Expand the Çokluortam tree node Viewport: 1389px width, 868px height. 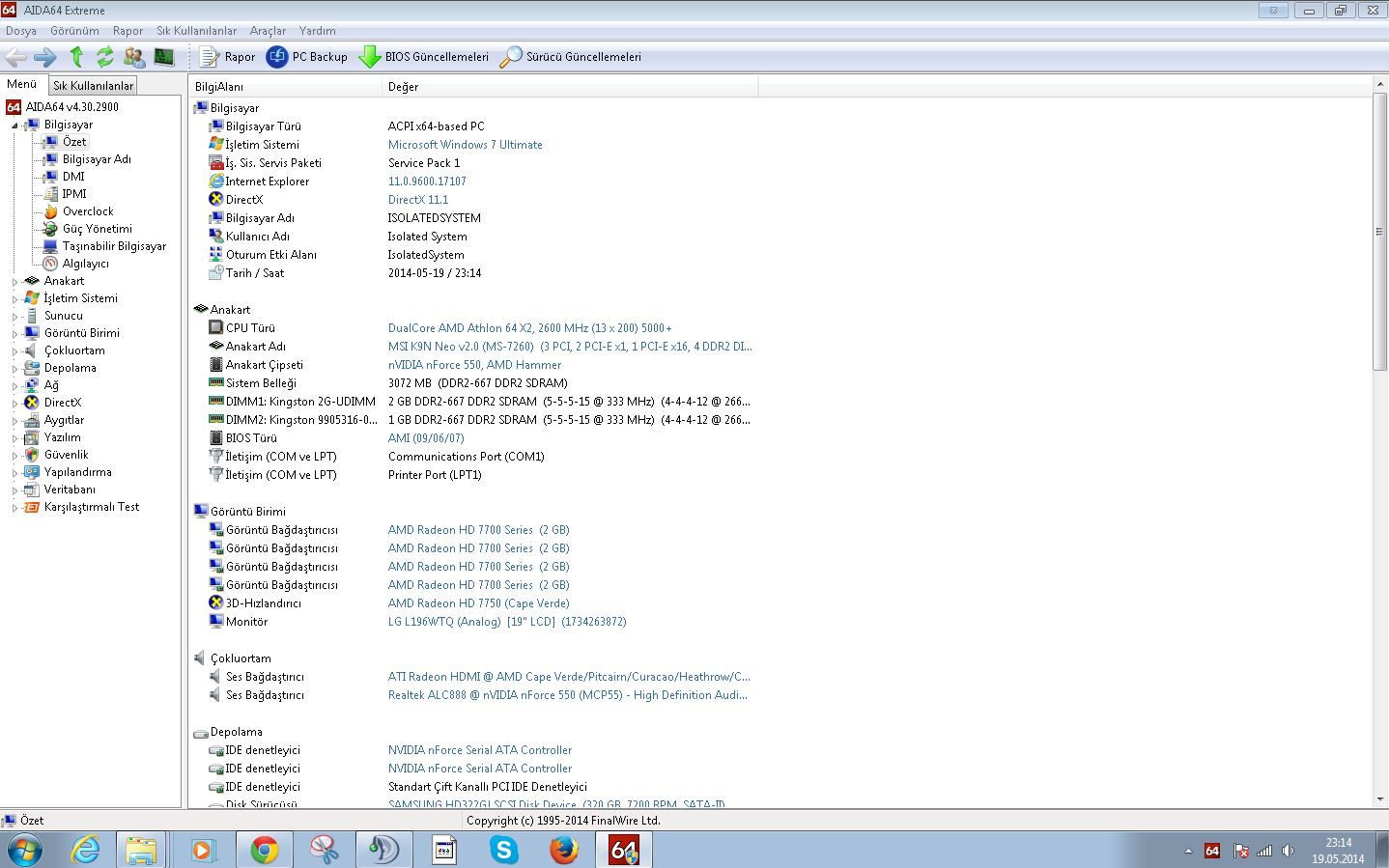pyautogui.click(x=14, y=351)
